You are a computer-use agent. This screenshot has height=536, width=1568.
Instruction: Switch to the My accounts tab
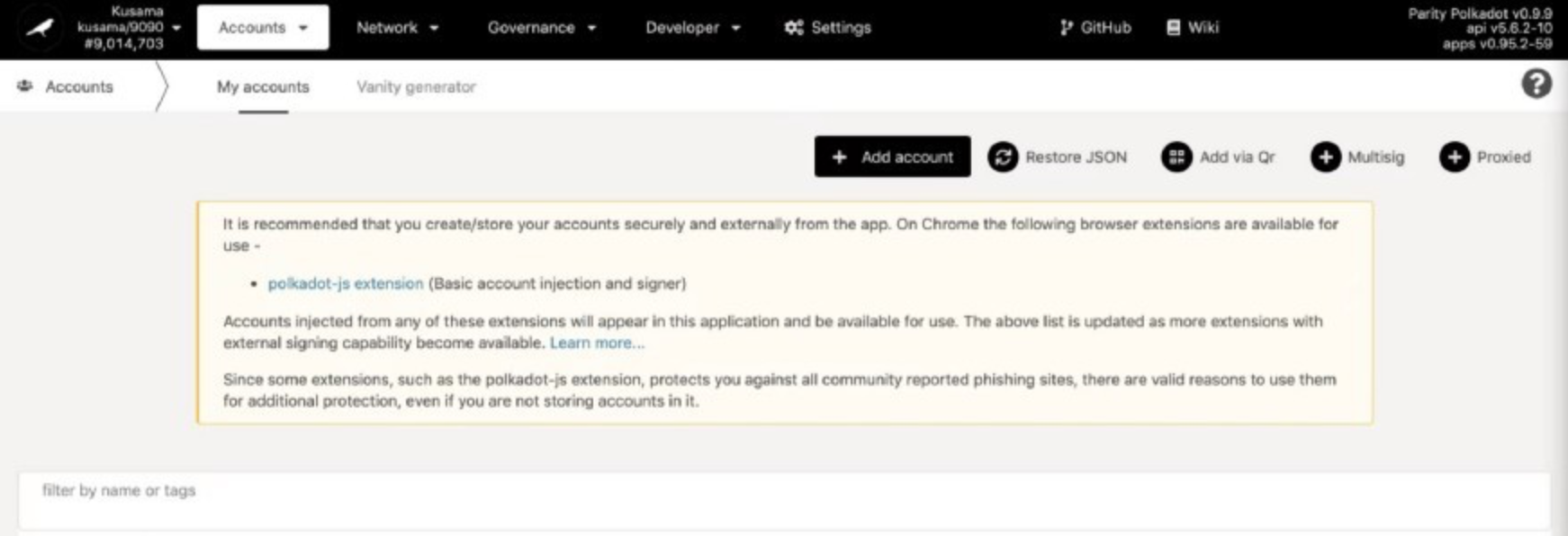pyautogui.click(x=263, y=87)
